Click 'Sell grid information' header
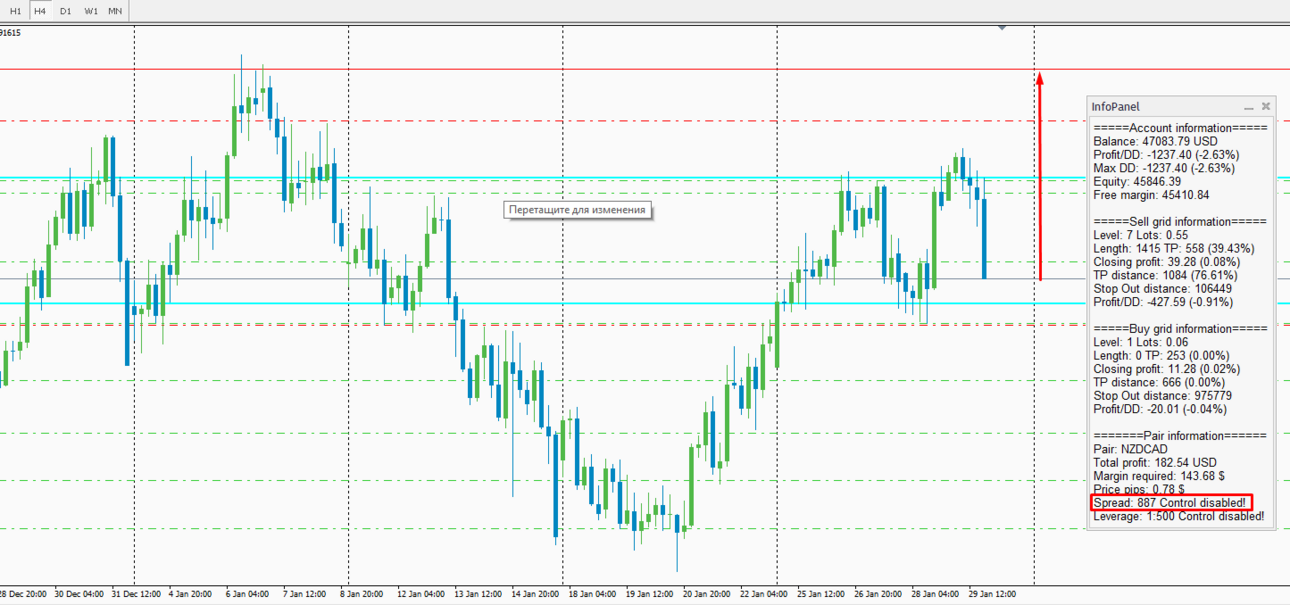The height and width of the screenshot is (605, 1290). tap(1180, 222)
